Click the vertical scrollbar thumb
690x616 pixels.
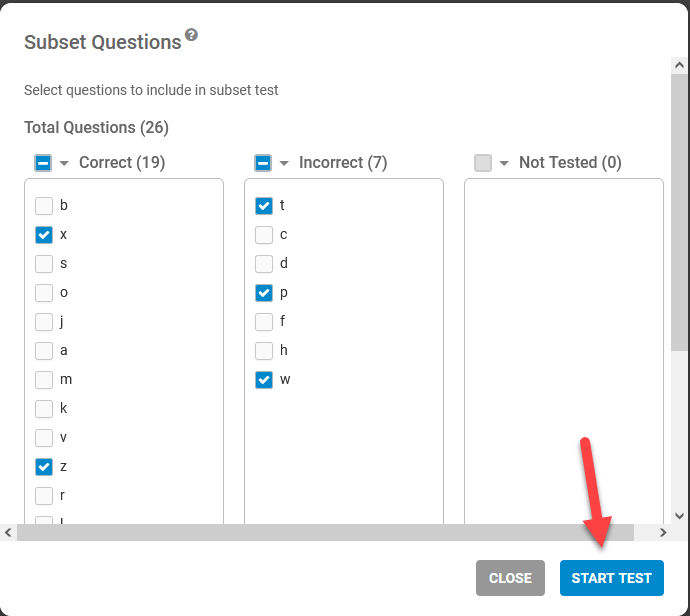point(679,212)
